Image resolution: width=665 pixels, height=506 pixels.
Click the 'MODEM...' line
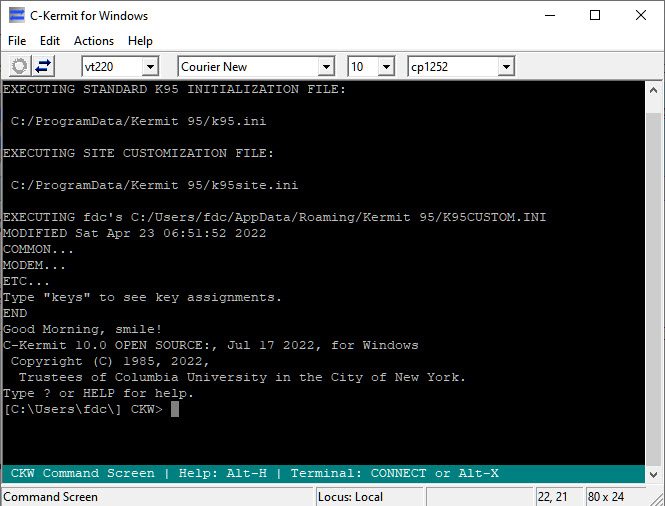[34, 266]
